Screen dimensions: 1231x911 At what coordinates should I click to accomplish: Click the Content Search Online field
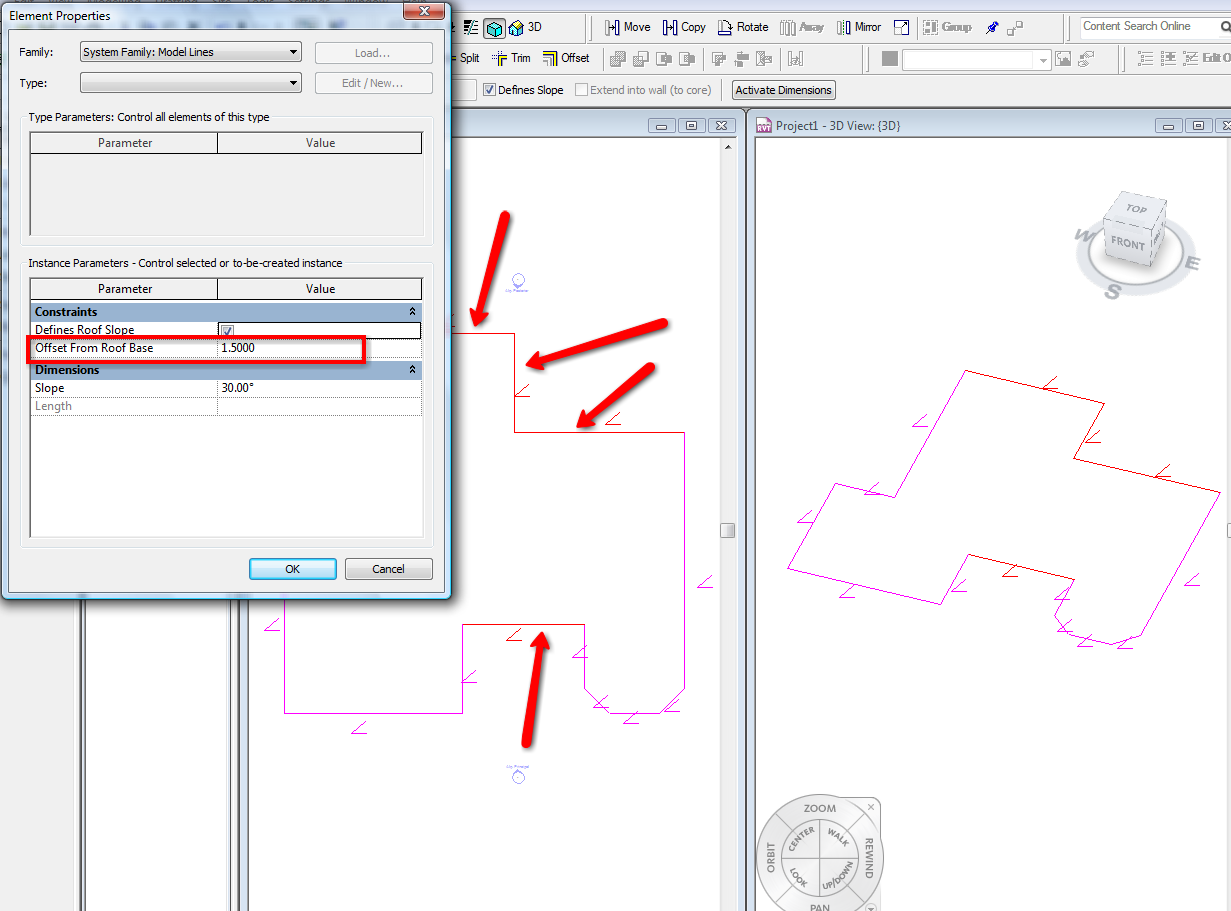pos(1151,27)
